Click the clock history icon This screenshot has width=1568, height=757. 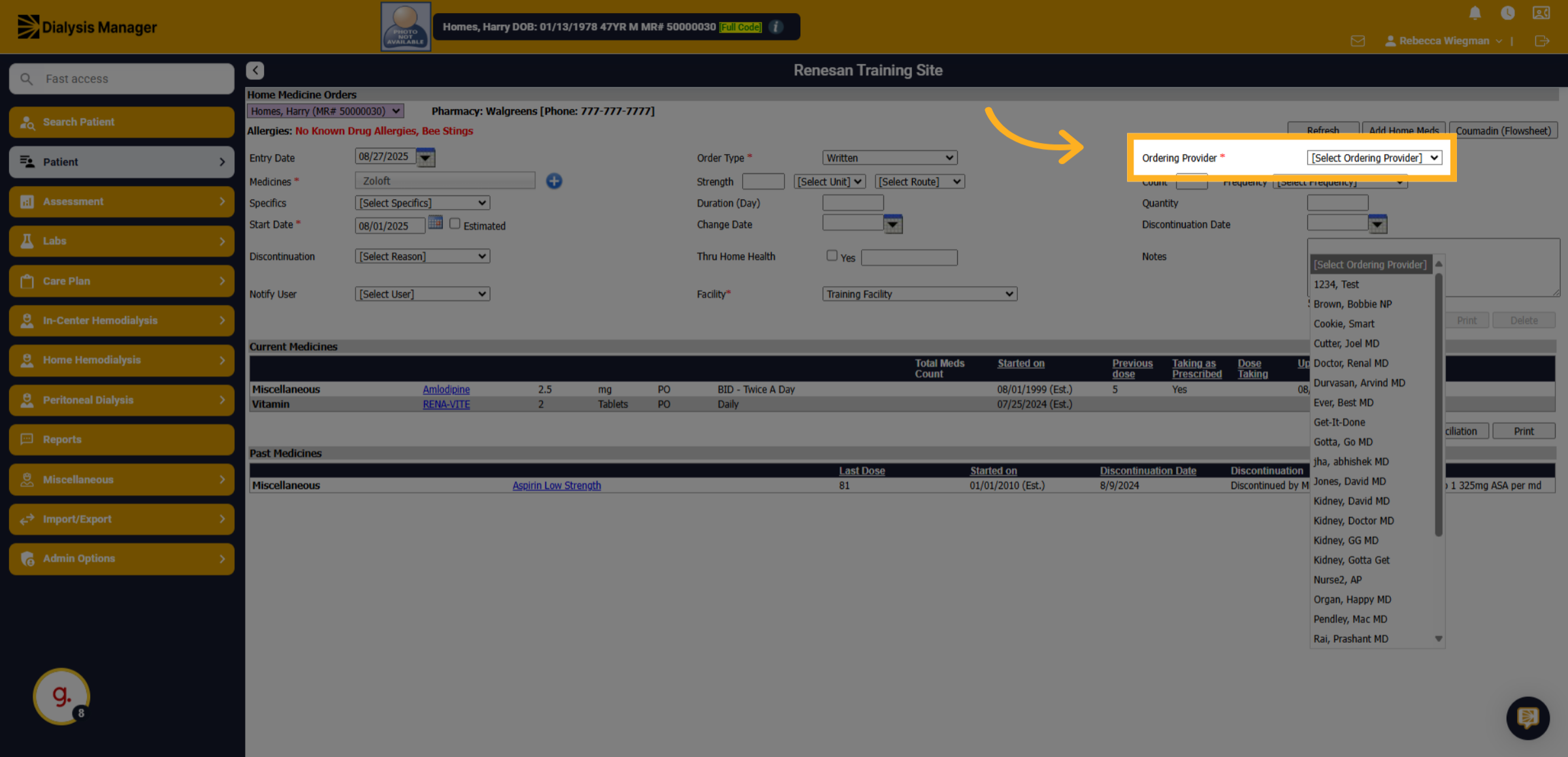click(x=1508, y=13)
